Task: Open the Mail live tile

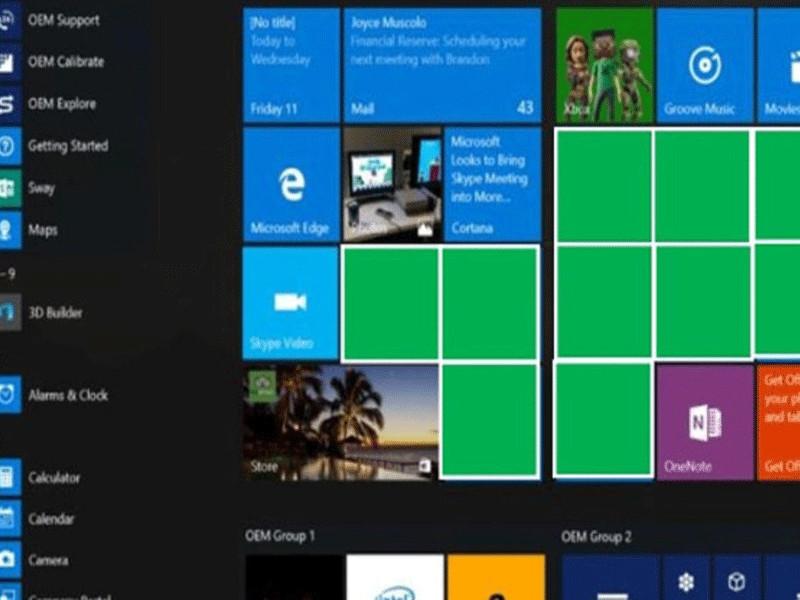Action: point(442,65)
